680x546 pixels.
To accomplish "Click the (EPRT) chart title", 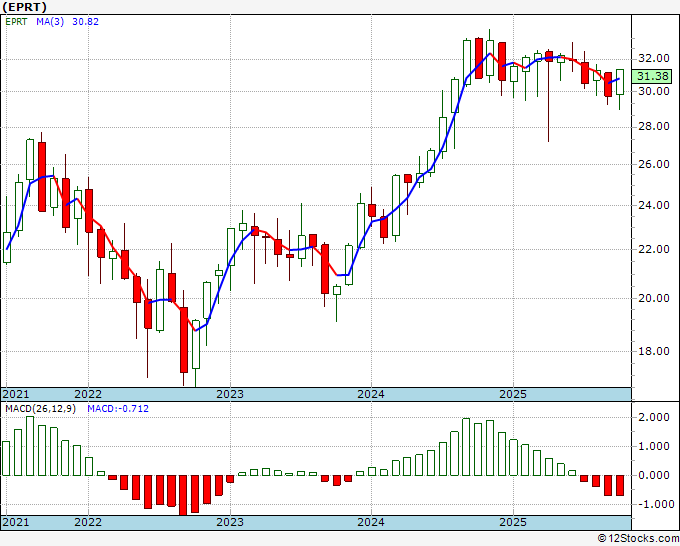I will click(x=24, y=7).
